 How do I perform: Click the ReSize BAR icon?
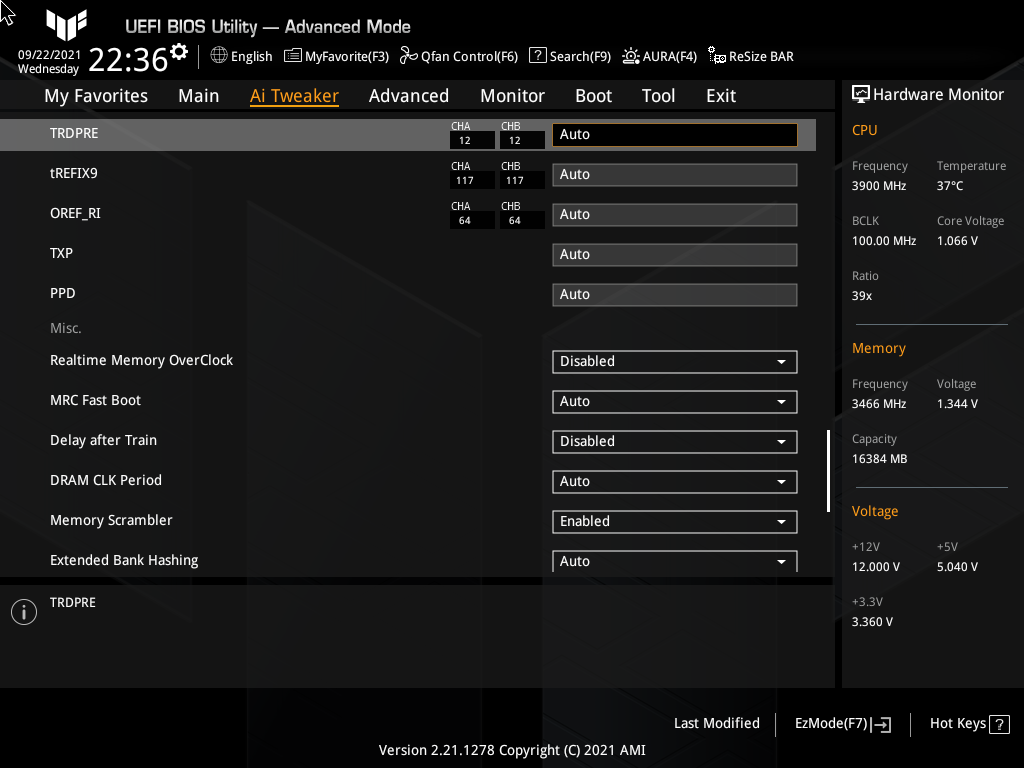coord(716,56)
